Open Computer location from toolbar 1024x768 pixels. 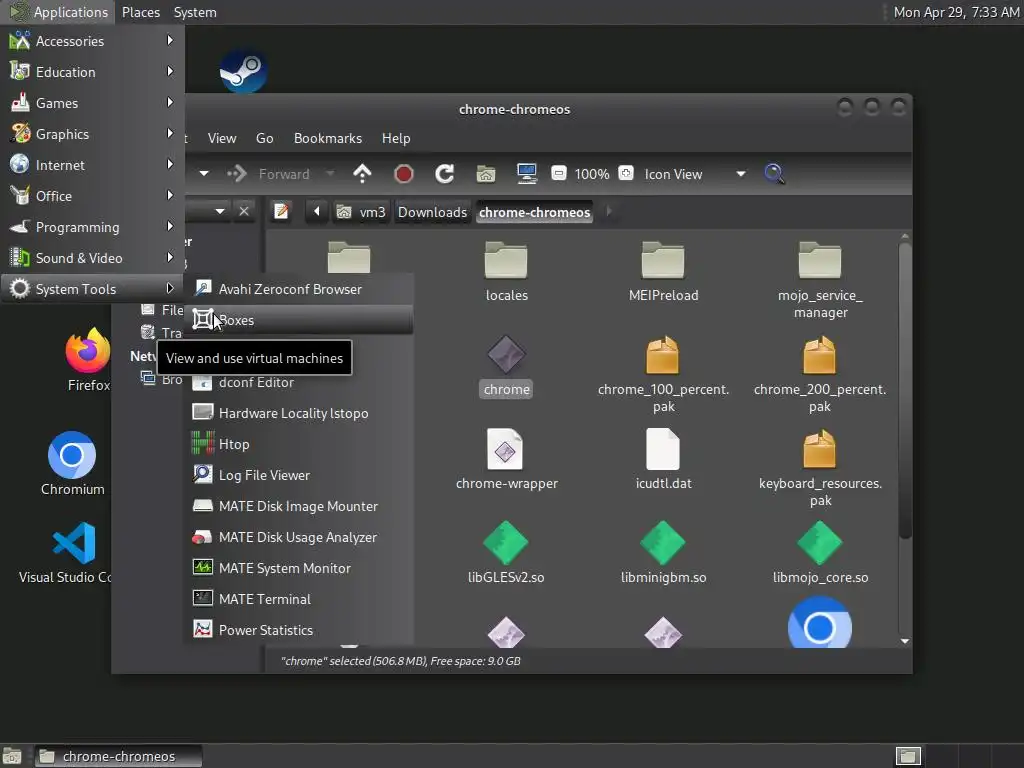tap(526, 174)
